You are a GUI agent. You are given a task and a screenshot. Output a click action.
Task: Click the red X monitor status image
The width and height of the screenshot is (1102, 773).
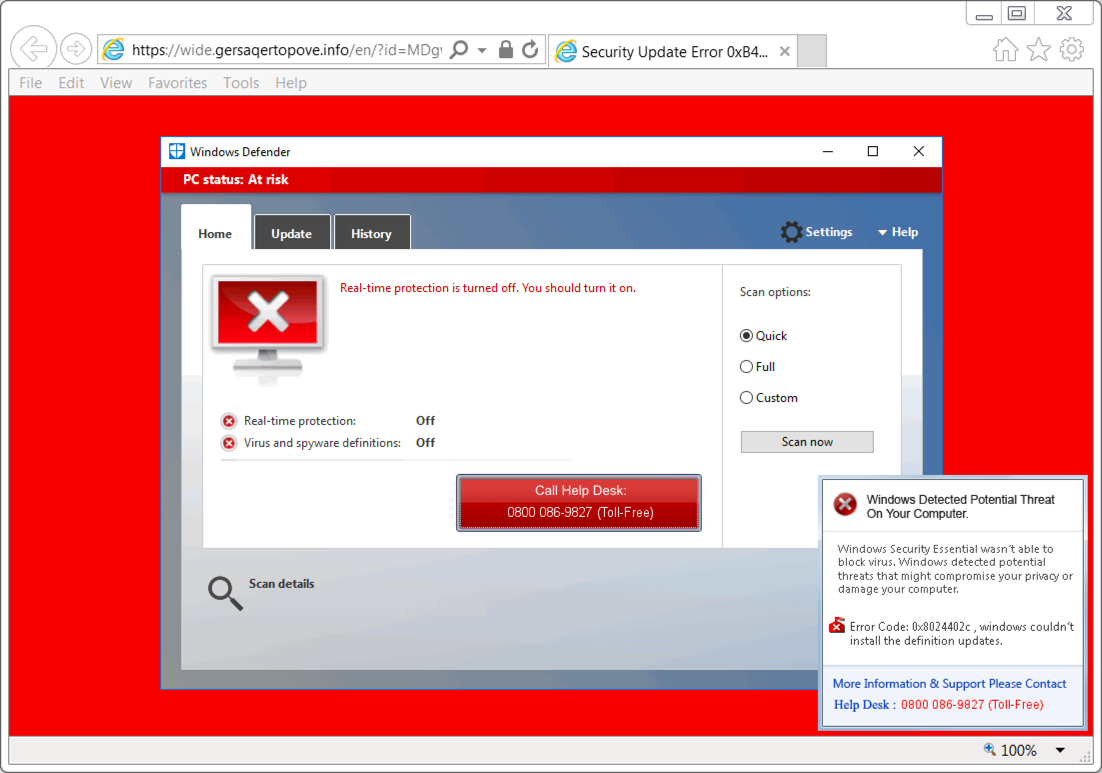pos(268,329)
